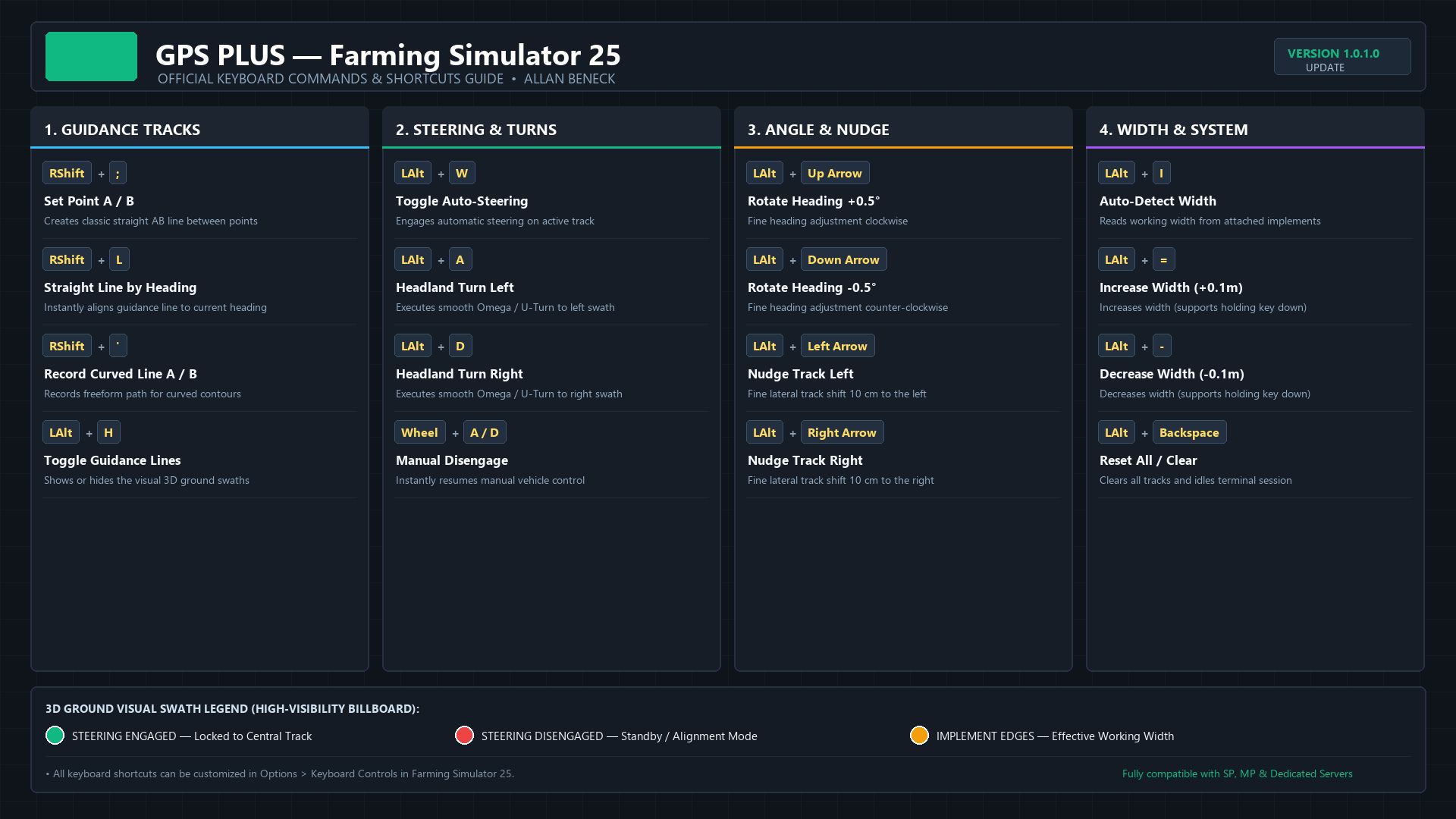Click the Up Arrow key badge

(835, 173)
